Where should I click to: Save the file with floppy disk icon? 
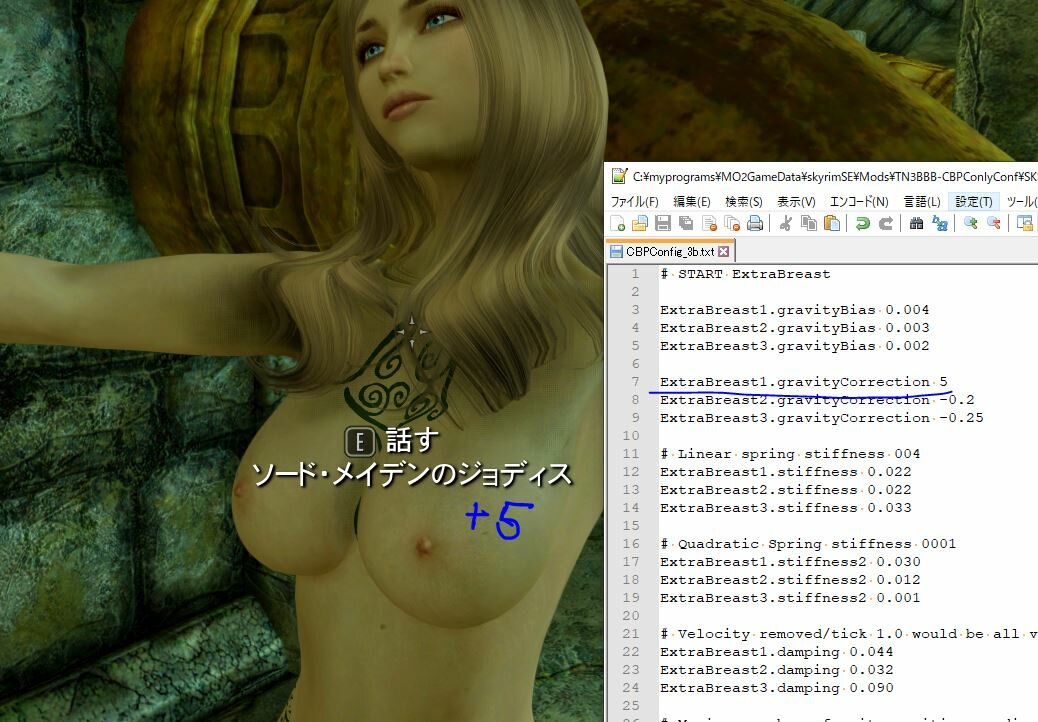663,224
